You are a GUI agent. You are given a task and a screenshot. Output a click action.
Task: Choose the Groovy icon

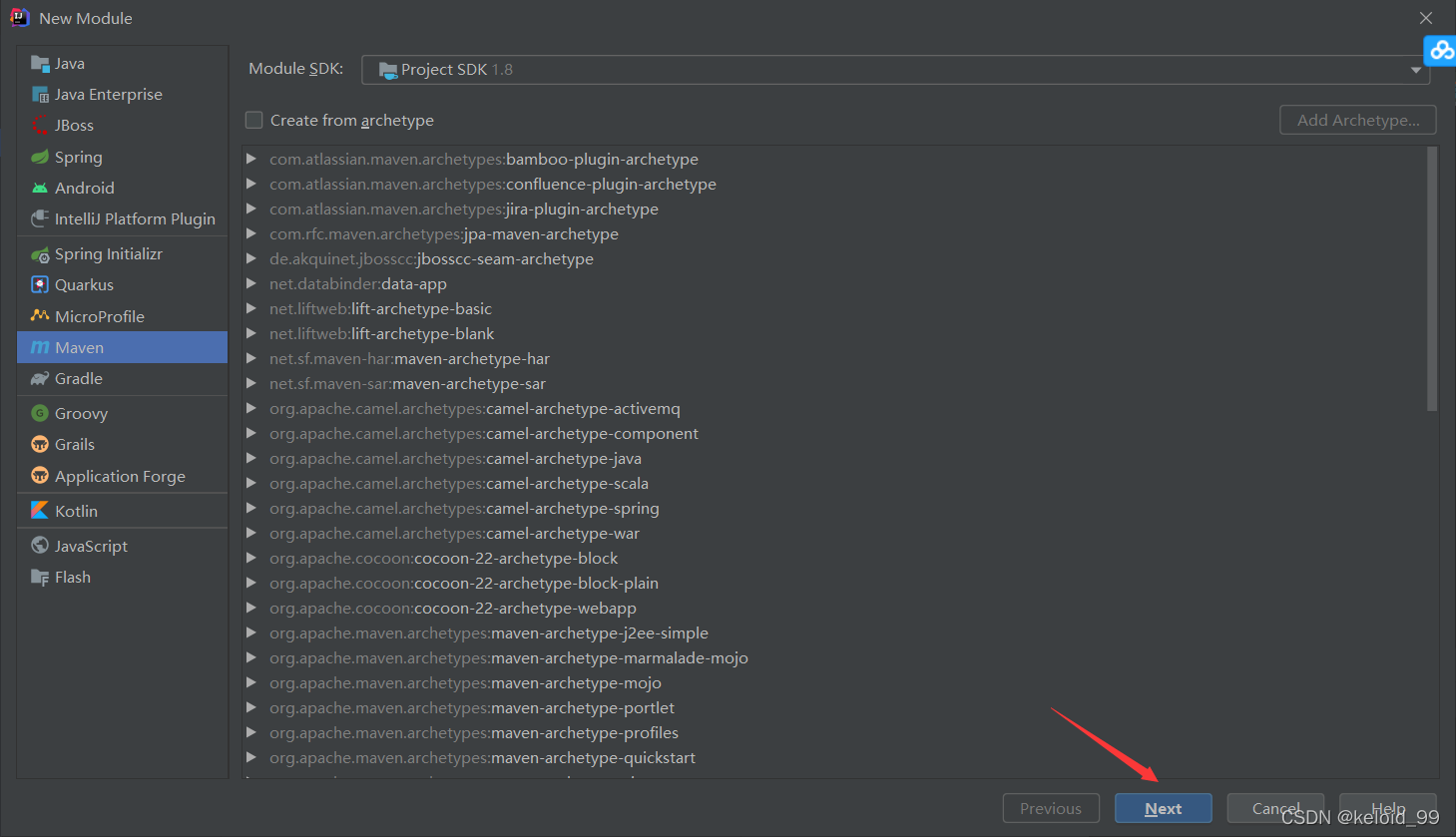tap(40, 414)
